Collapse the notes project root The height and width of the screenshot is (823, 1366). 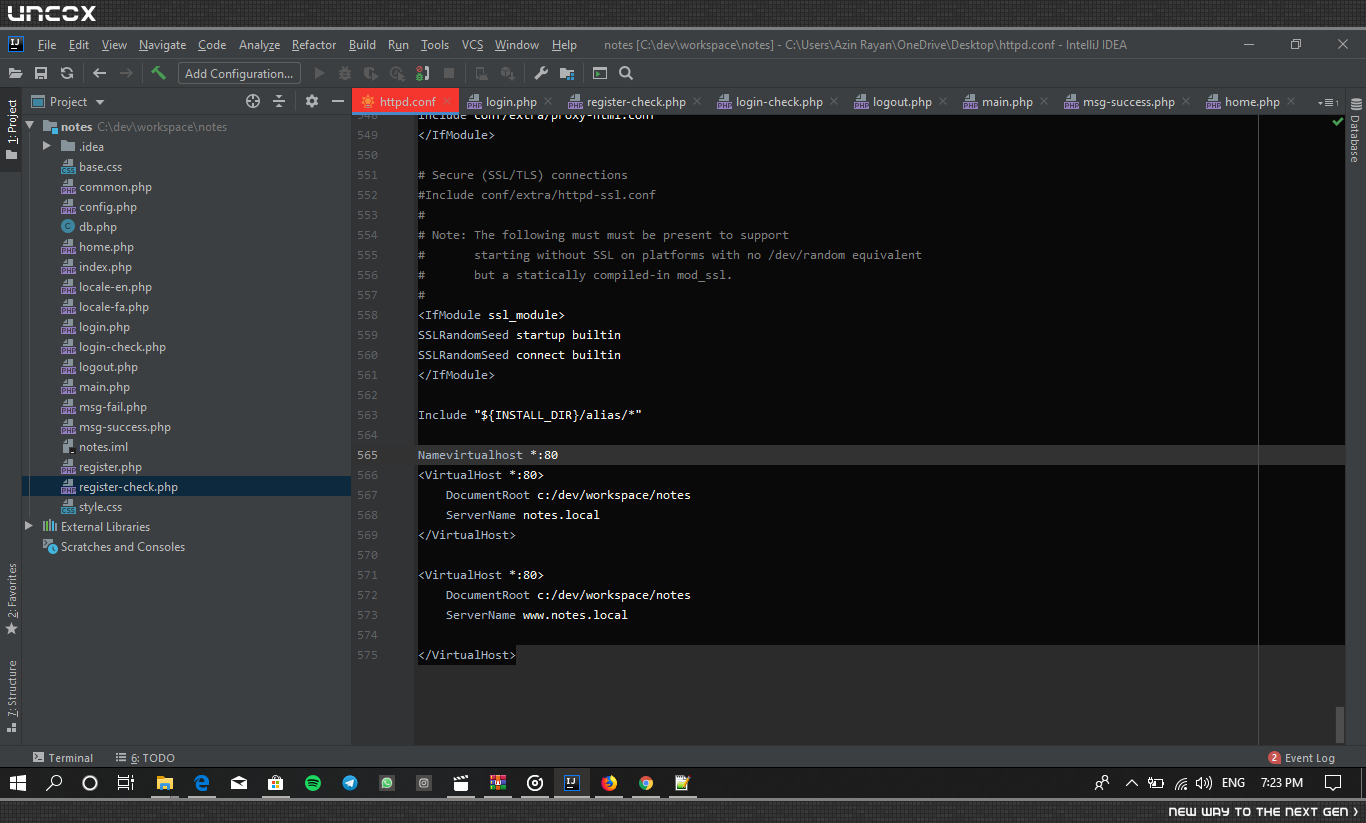point(29,127)
